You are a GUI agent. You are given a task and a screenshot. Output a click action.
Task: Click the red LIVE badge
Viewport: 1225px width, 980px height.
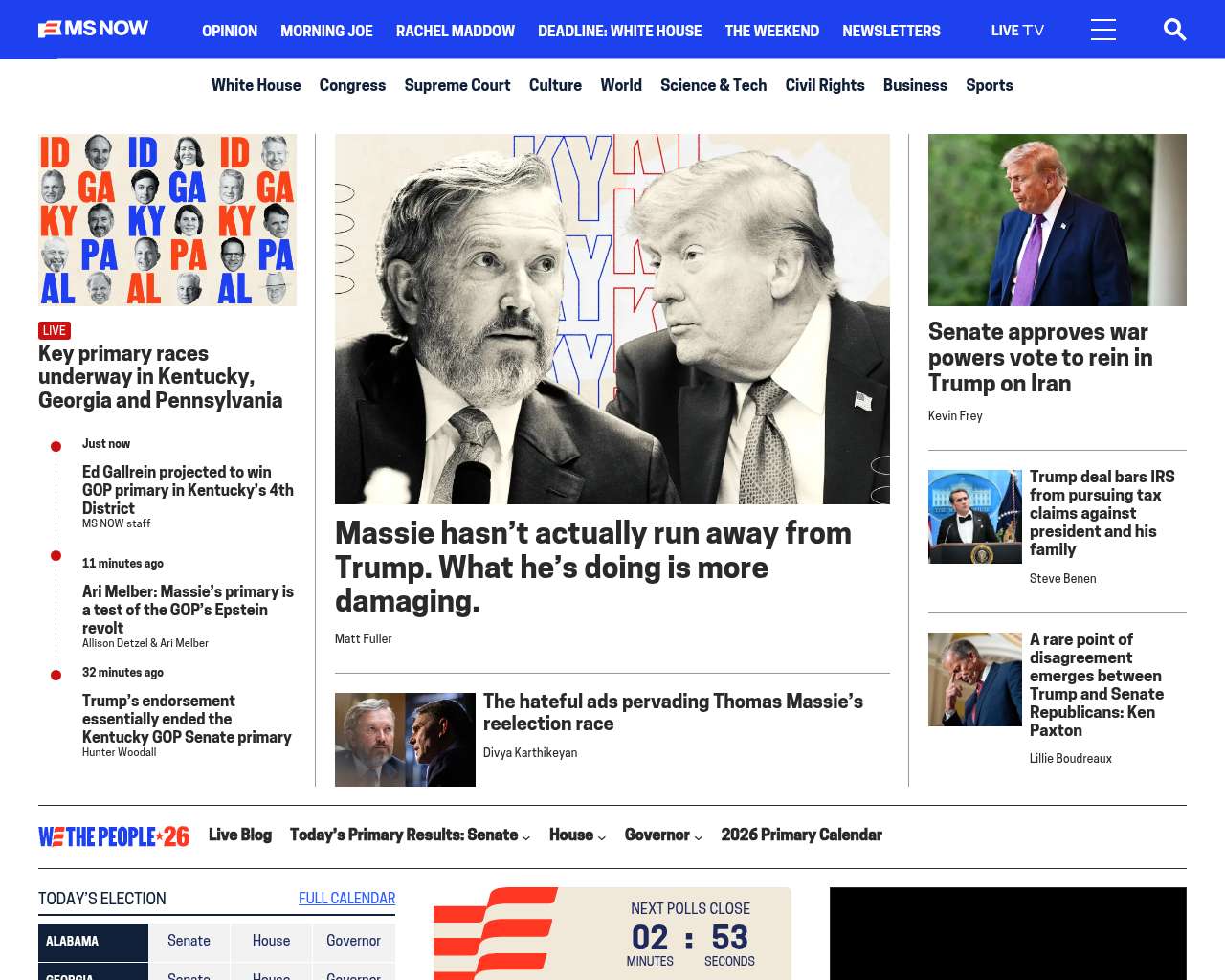click(55, 330)
